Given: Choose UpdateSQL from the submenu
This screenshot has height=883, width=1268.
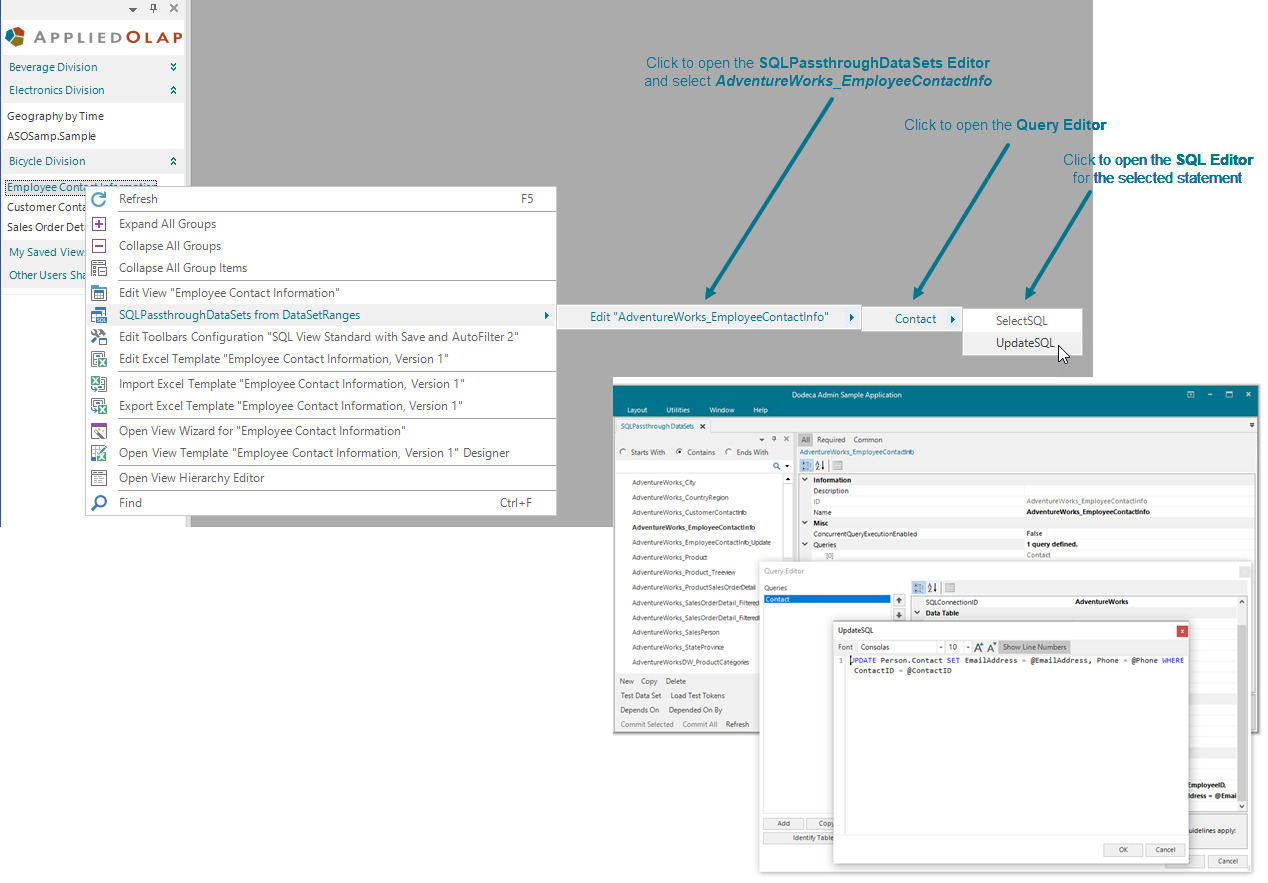Looking at the screenshot, I should click(x=1022, y=343).
